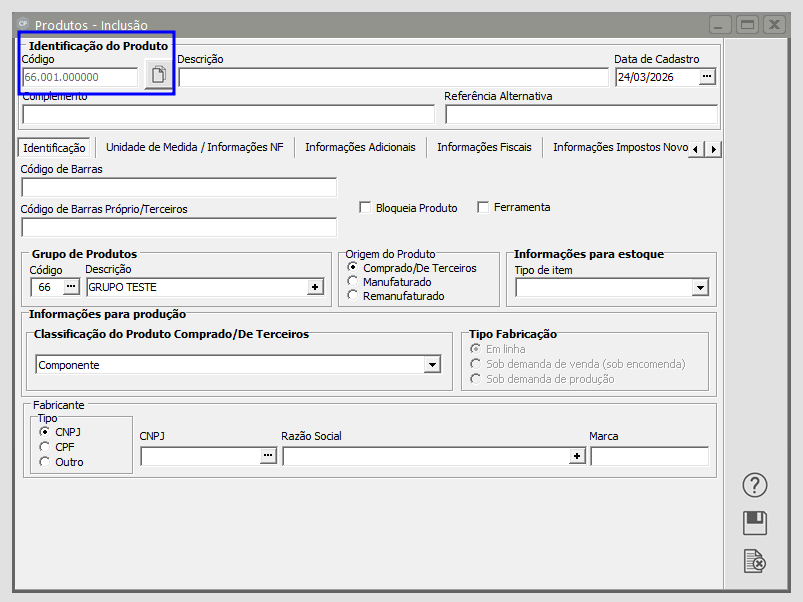
Task: Enable the Bloqueia Produto checkbox
Action: [x=365, y=208]
